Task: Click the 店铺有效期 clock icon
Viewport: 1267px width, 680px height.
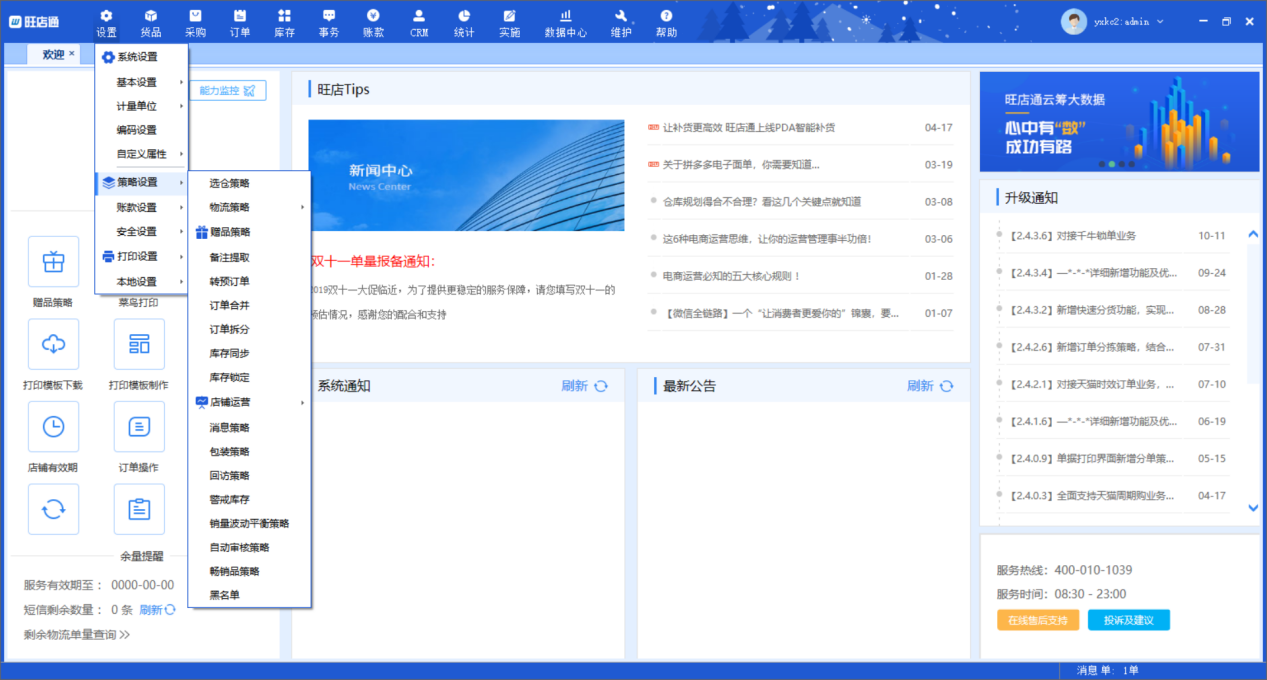Action: [53, 427]
